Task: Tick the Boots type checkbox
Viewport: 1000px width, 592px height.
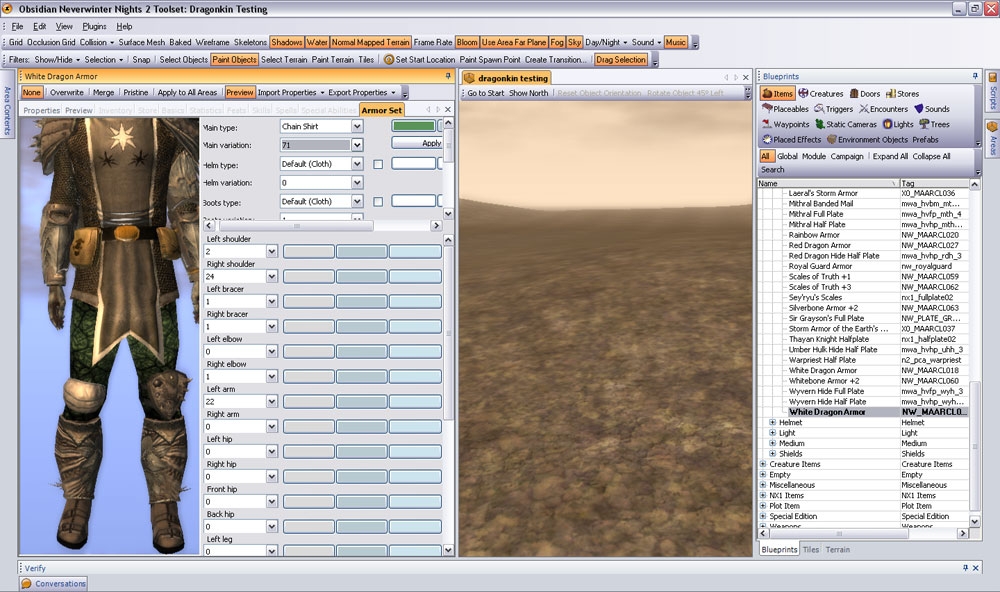Action: (378, 201)
